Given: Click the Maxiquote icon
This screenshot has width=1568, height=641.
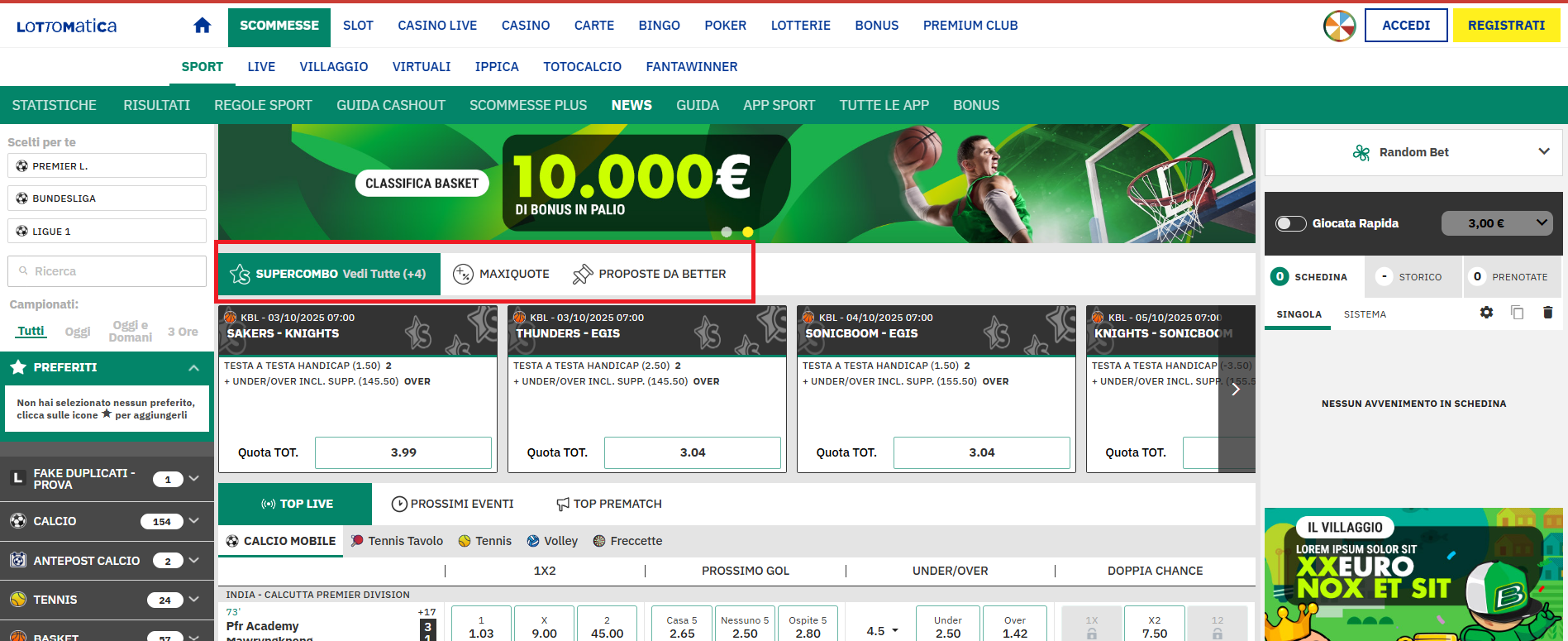Looking at the screenshot, I should coord(463,274).
